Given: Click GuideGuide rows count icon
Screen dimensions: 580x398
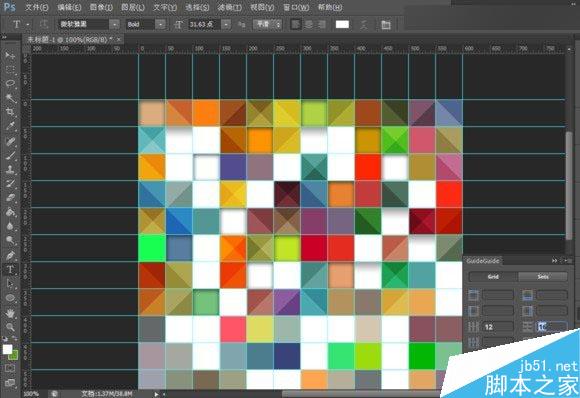Looking at the screenshot, I should [x=527, y=327].
